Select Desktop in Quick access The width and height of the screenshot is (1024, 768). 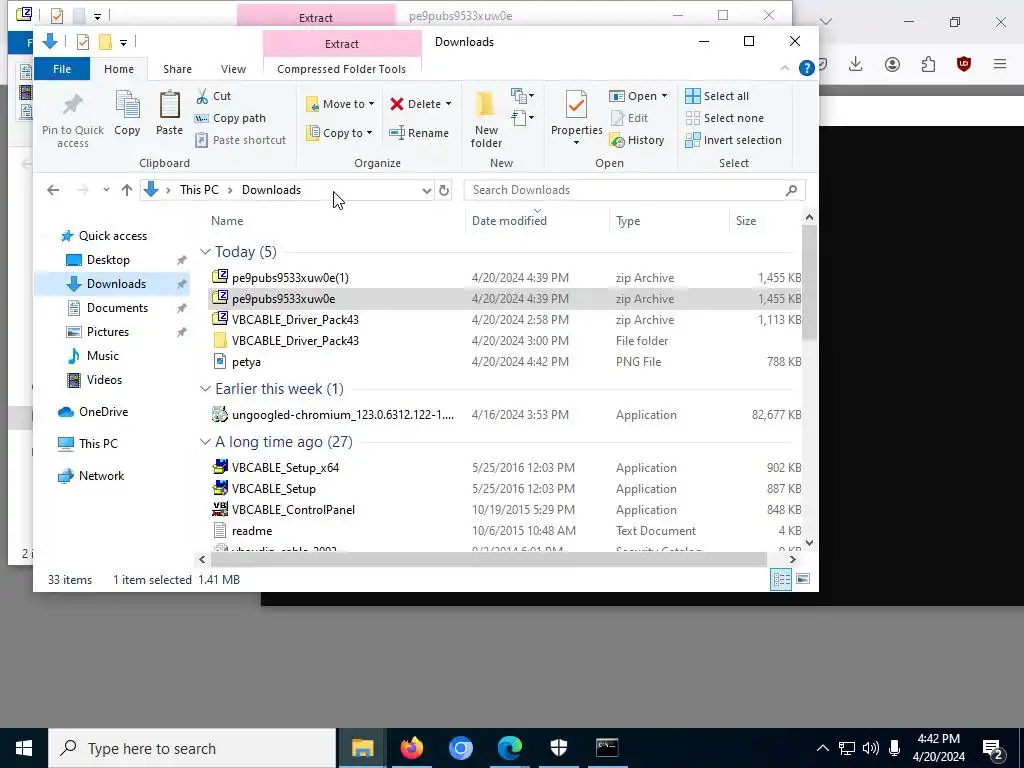[108, 260]
